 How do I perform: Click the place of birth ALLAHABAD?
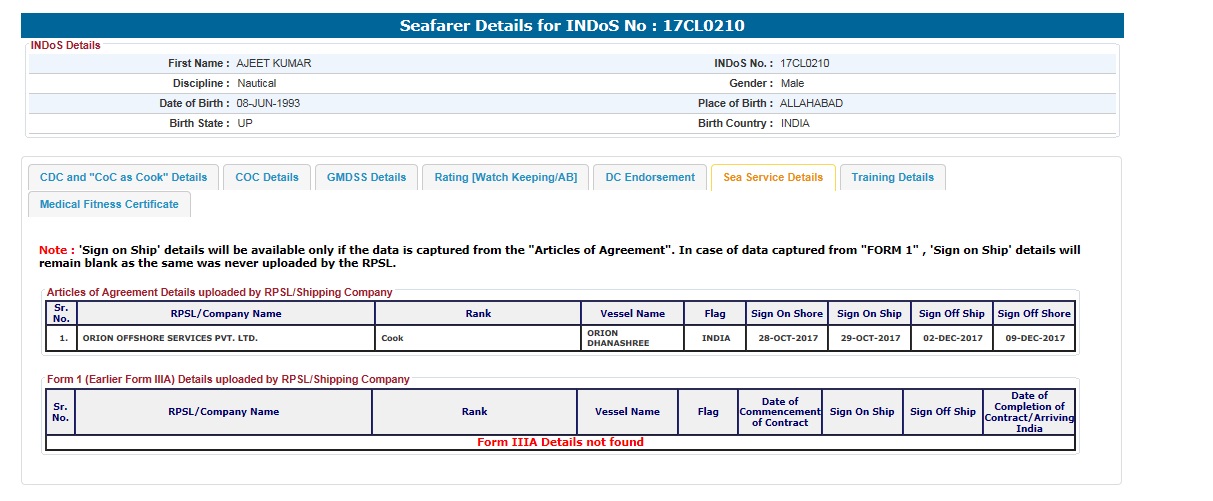pyautogui.click(x=812, y=103)
